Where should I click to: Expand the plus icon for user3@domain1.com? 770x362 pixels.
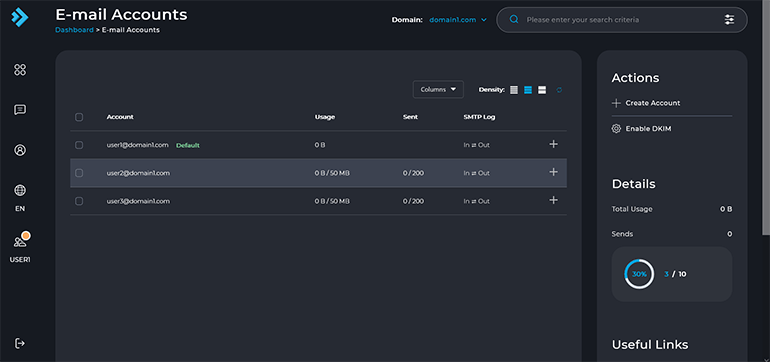point(553,200)
